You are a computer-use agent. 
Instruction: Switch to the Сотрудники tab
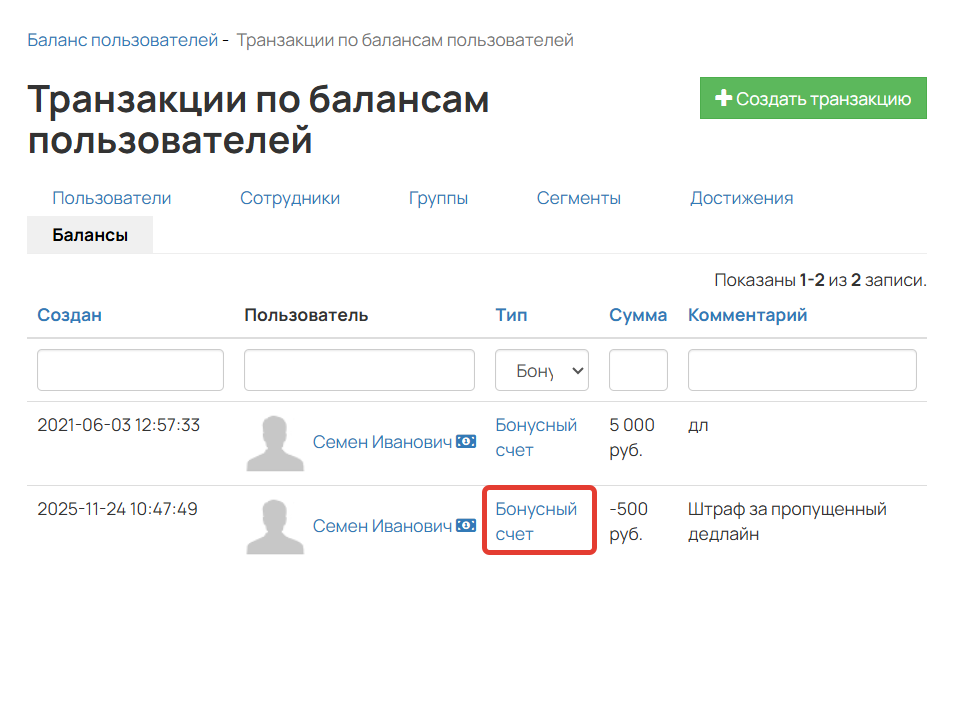click(x=289, y=198)
